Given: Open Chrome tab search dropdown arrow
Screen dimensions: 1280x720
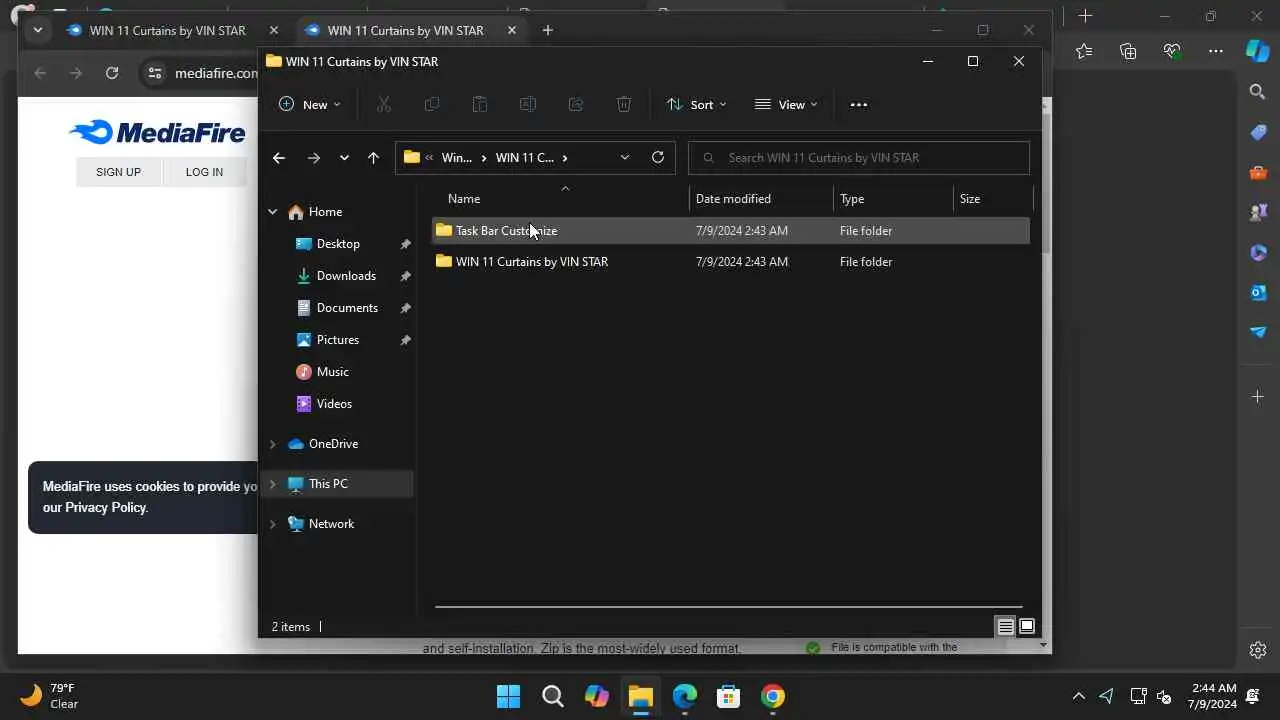Looking at the screenshot, I should [38, 30].
